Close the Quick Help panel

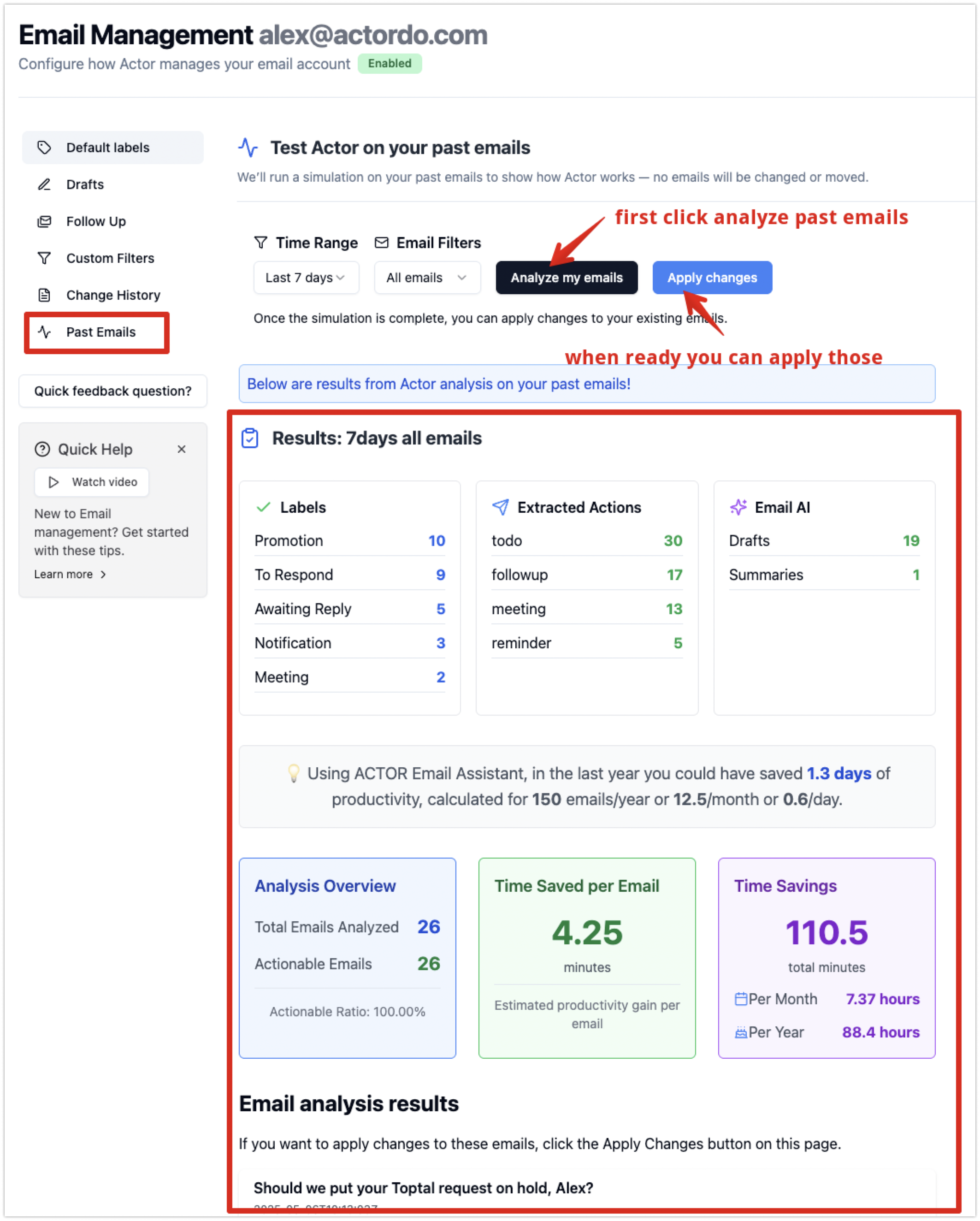(x=182, y=449)
